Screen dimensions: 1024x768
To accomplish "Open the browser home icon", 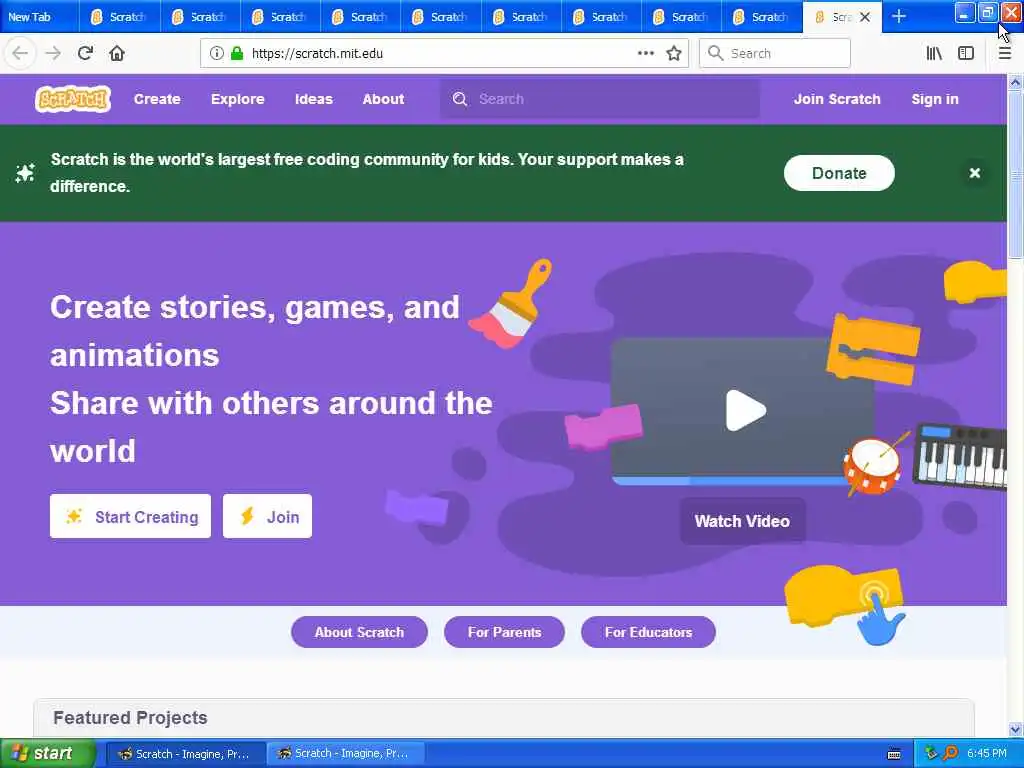I will [117, 53].
